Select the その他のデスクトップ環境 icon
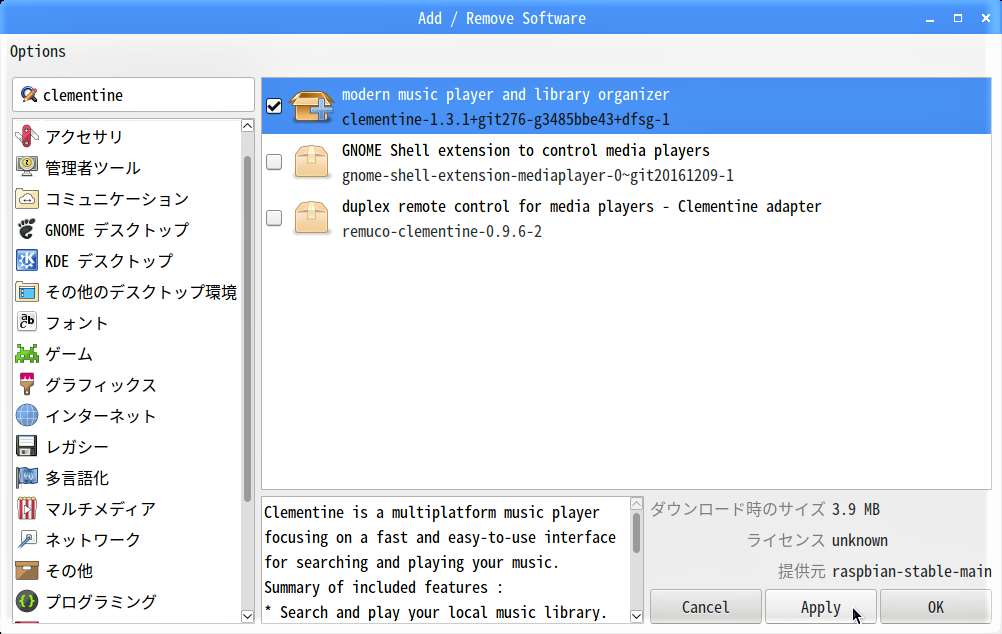 pos(27,291)
